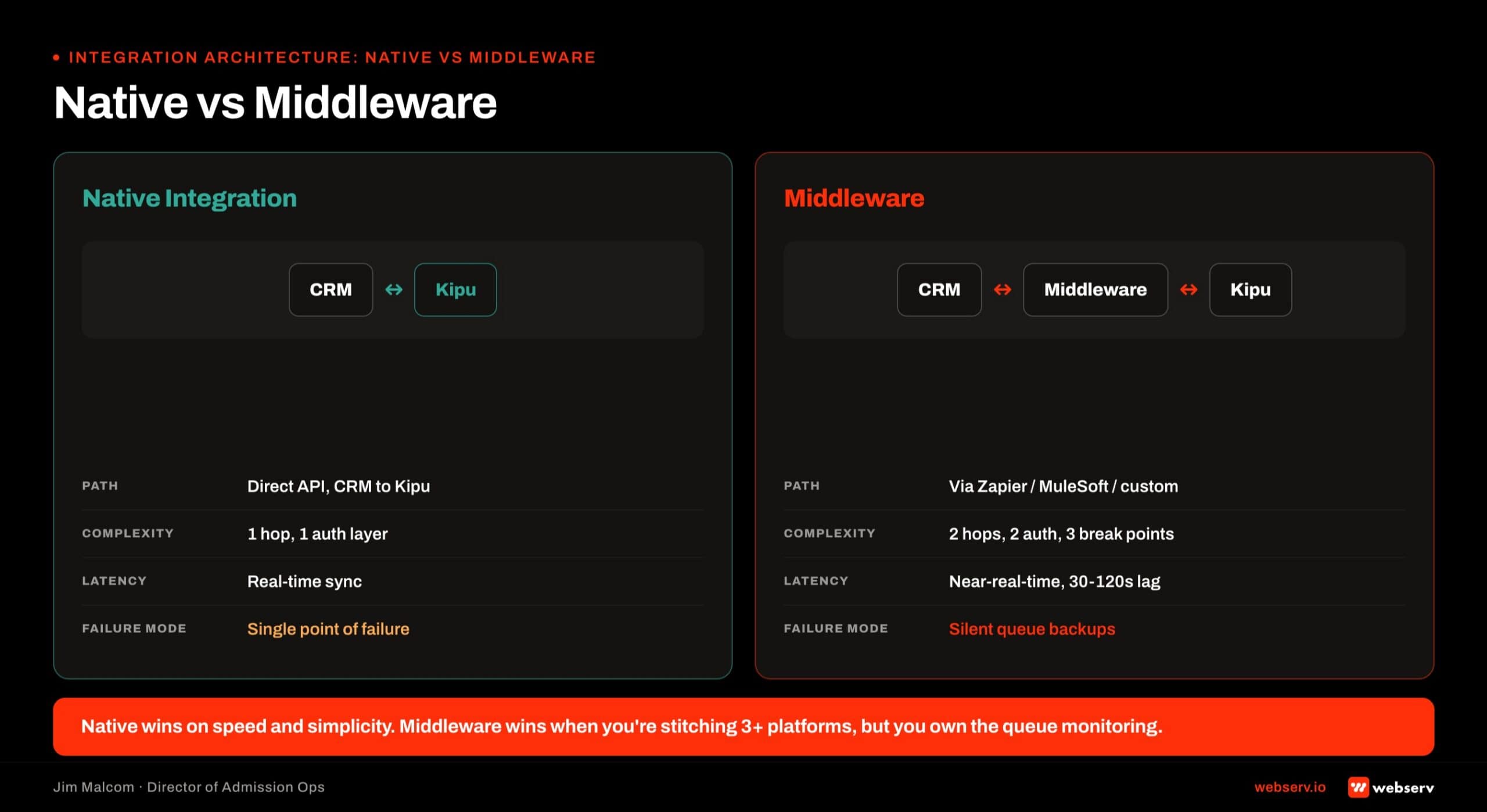The height and width of the screenshot is (812, 1487).
Task: Click 'Direct API, CRM to Kipu' text
Action: pos(339,486)
